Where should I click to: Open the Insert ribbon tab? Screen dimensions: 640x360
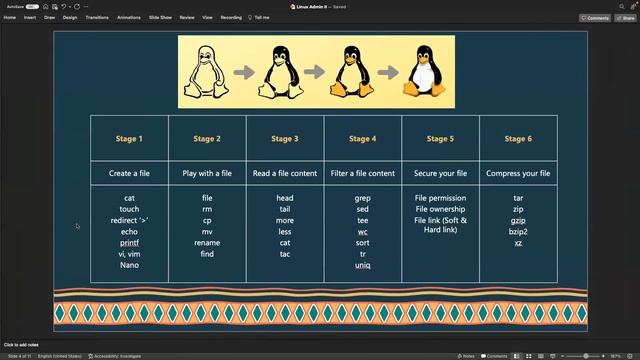coord(30,18)
